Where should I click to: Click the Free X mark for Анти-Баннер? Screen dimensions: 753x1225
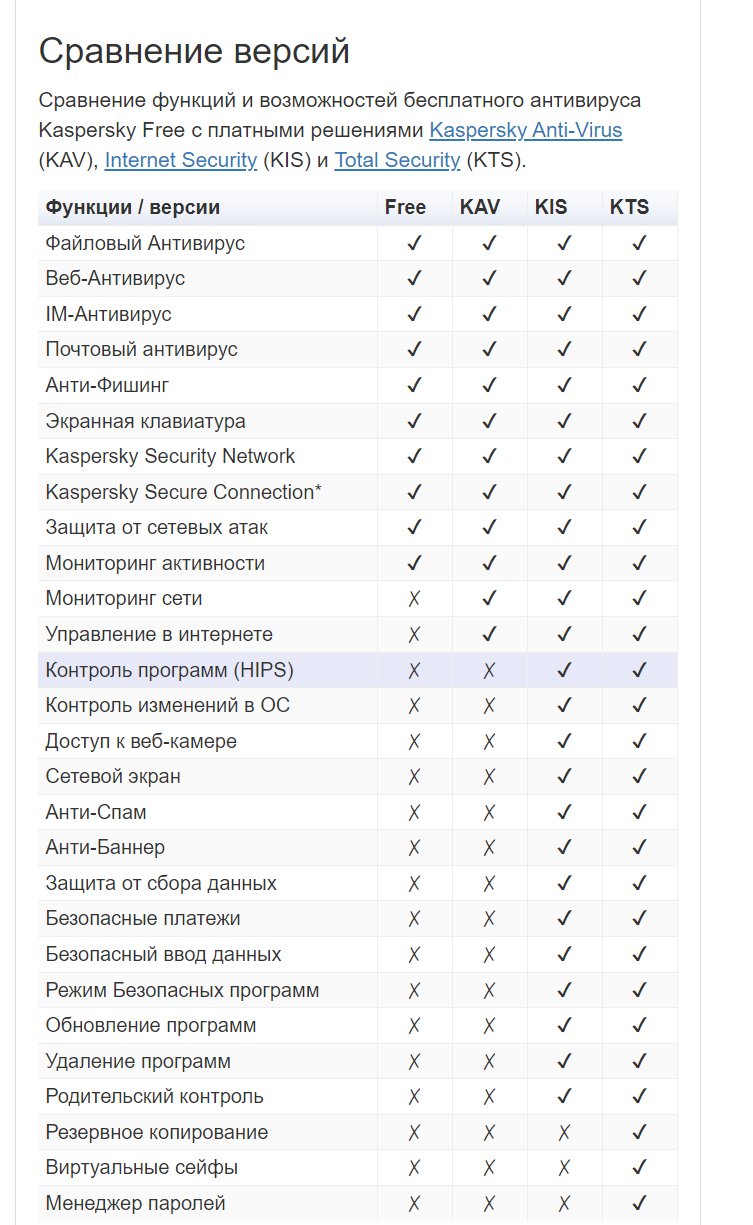click(x=415, y=848)
